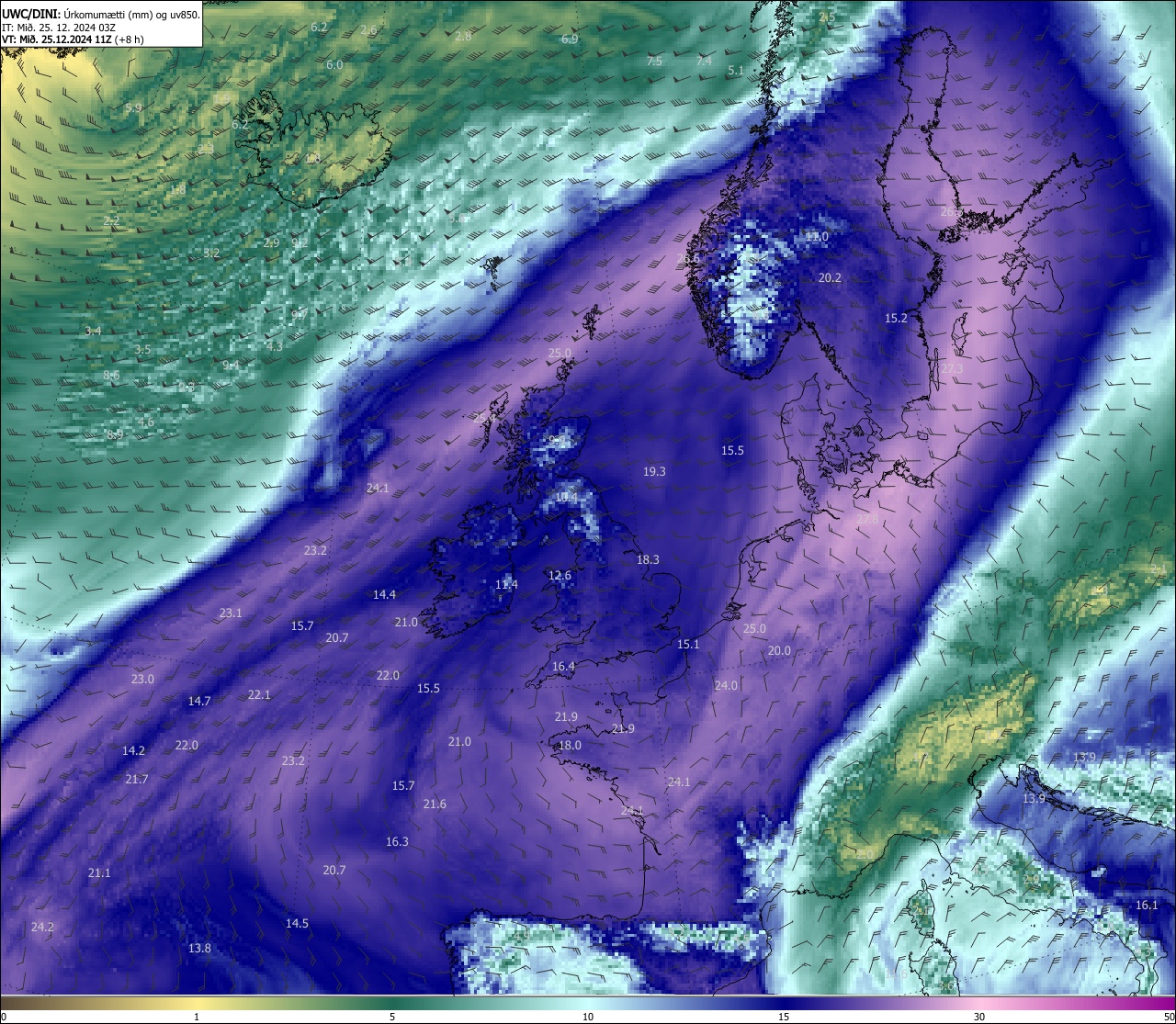Click the 13.8 map value

(x=199, y=948)
